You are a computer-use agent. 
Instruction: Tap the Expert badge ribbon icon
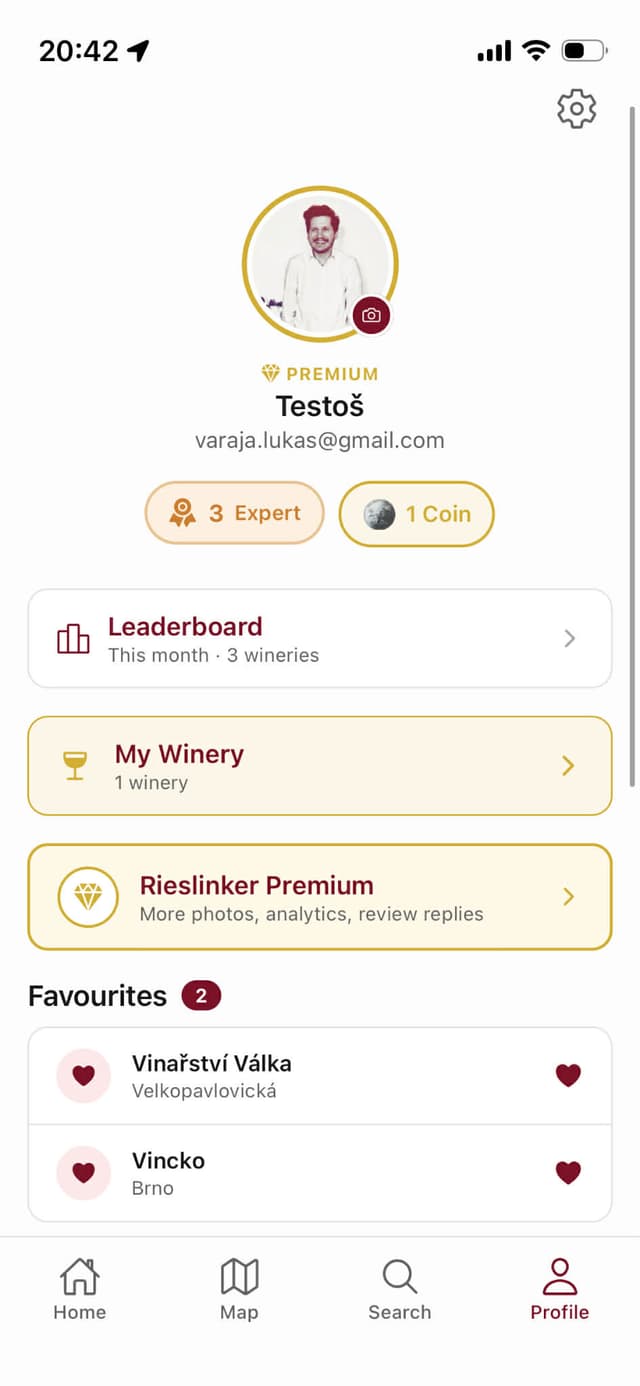(x=182, y=513)
